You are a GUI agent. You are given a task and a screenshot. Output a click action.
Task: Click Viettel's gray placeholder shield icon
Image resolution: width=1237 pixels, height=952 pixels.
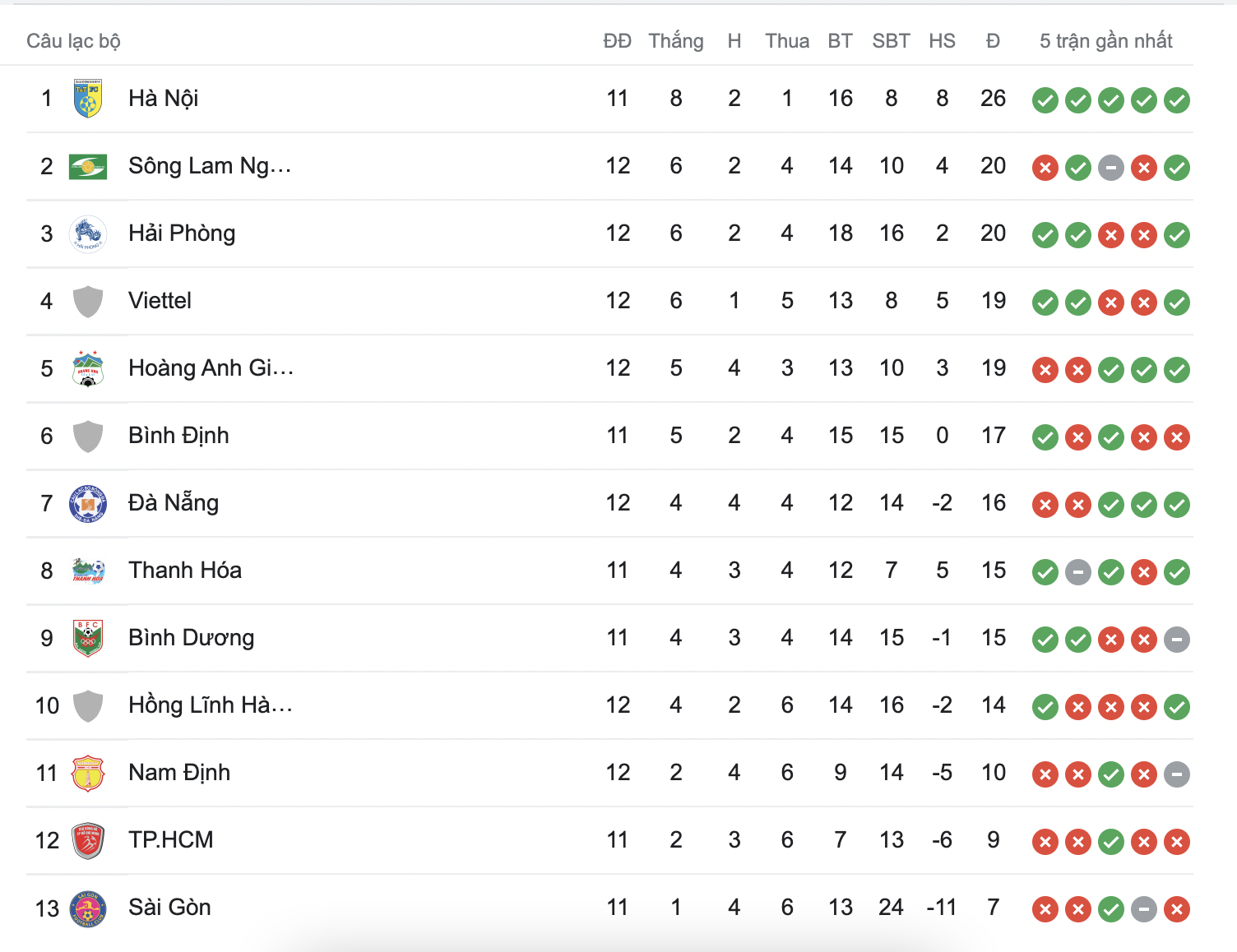tap(88, 302)
